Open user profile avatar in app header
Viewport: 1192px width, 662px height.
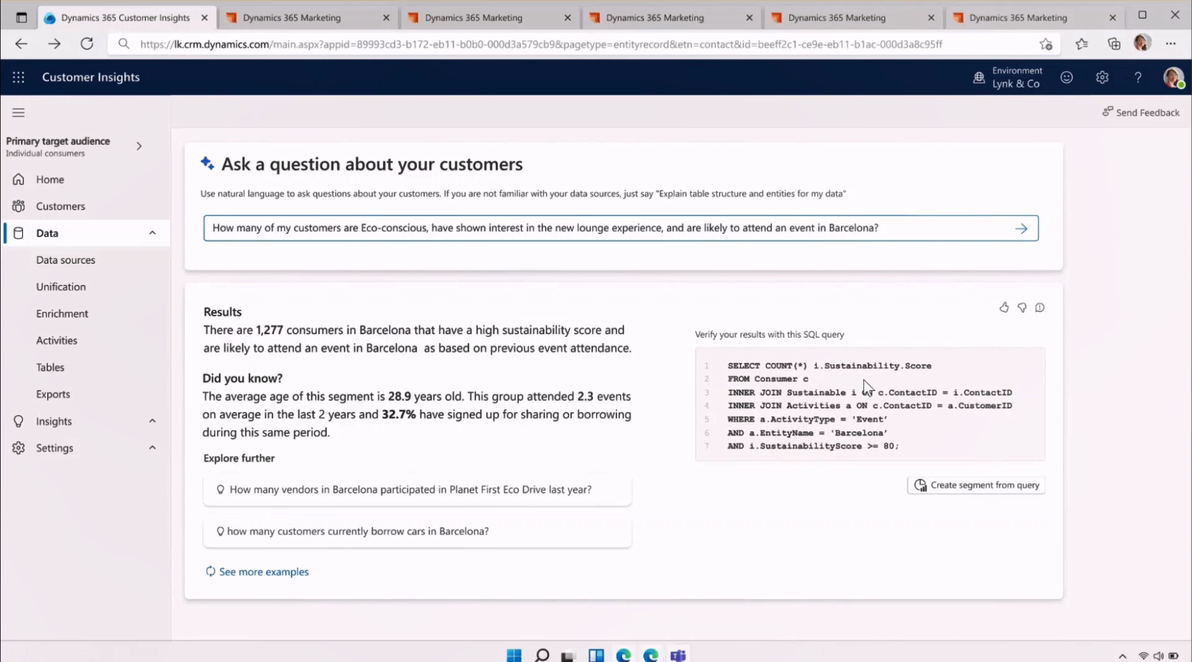[1173, 77]
